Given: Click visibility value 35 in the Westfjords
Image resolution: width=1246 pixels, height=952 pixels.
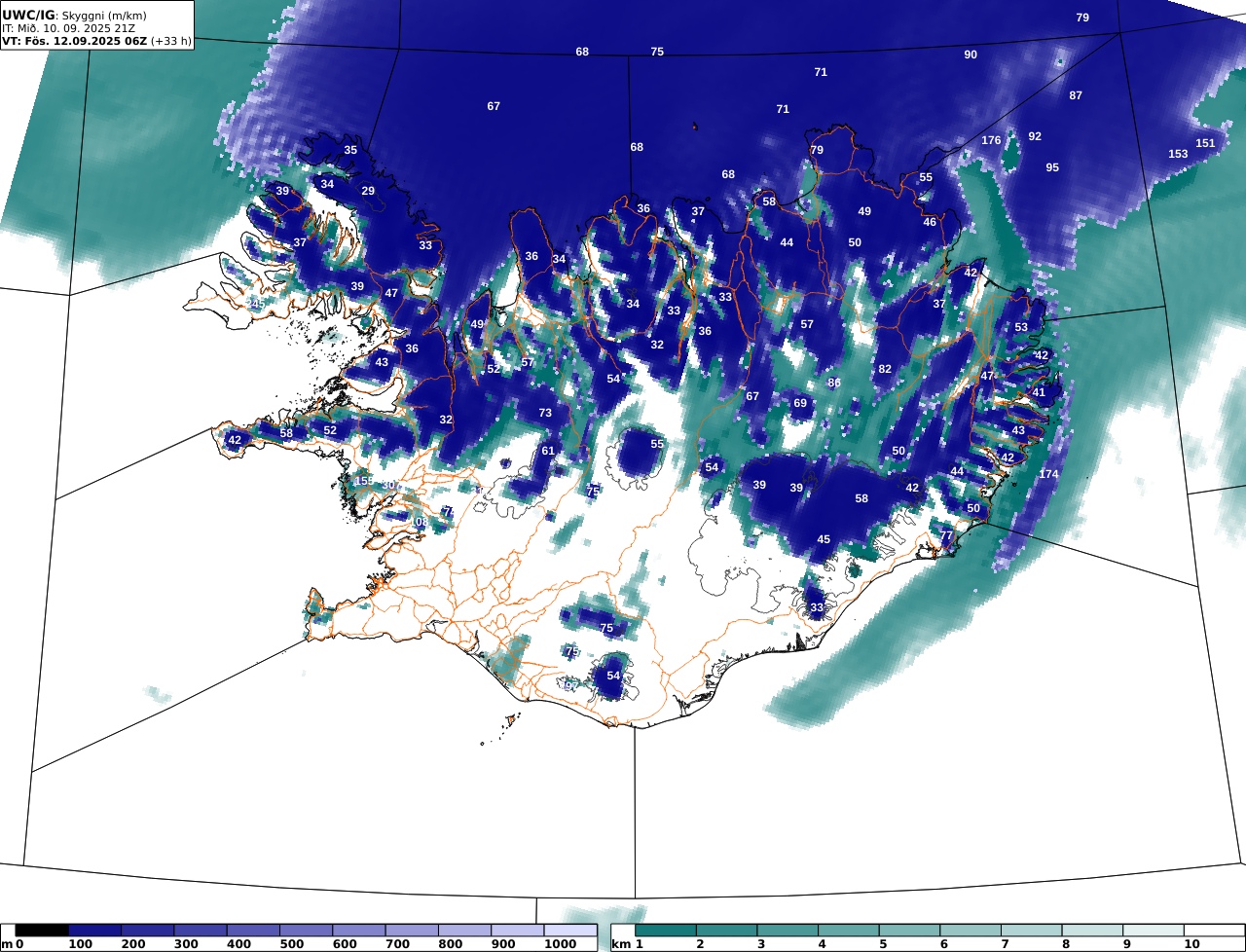Looking at the screenshot, I should (350, 150).
